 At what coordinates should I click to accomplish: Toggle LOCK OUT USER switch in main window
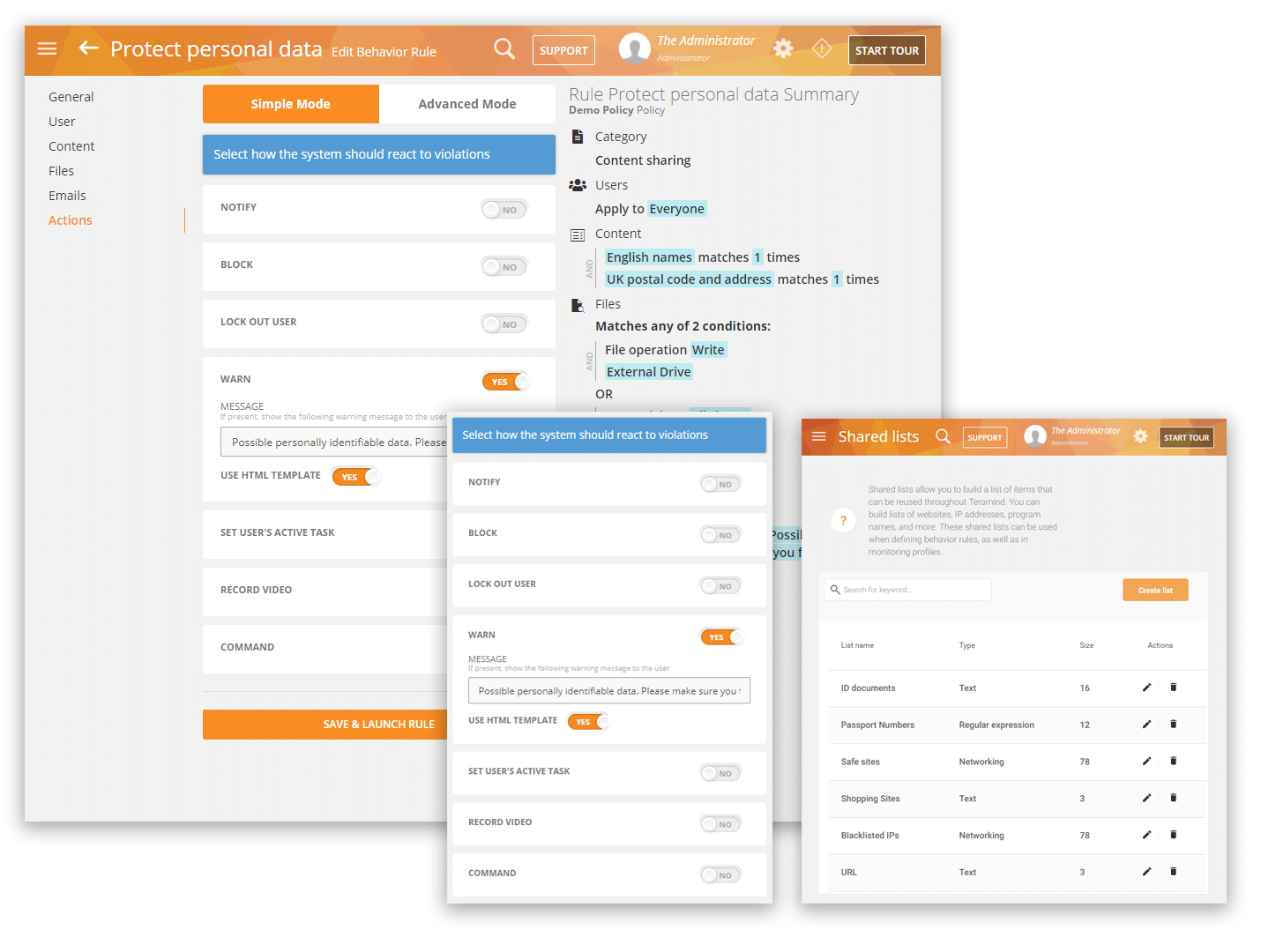pos(504,324)
